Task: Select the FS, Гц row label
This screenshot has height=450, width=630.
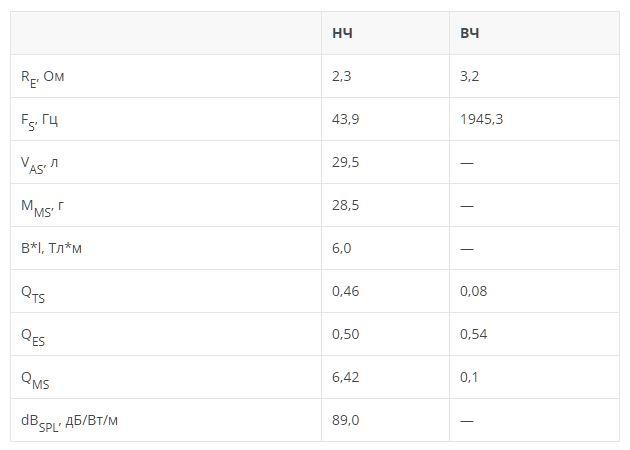Action: 39,121
